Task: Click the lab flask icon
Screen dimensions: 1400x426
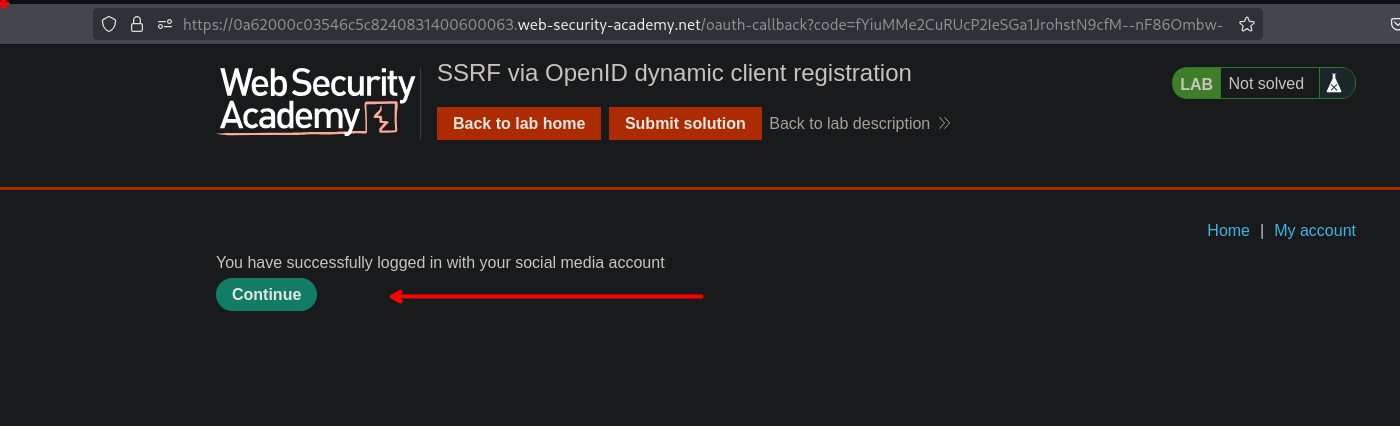Action: [x=1334, y=84]
